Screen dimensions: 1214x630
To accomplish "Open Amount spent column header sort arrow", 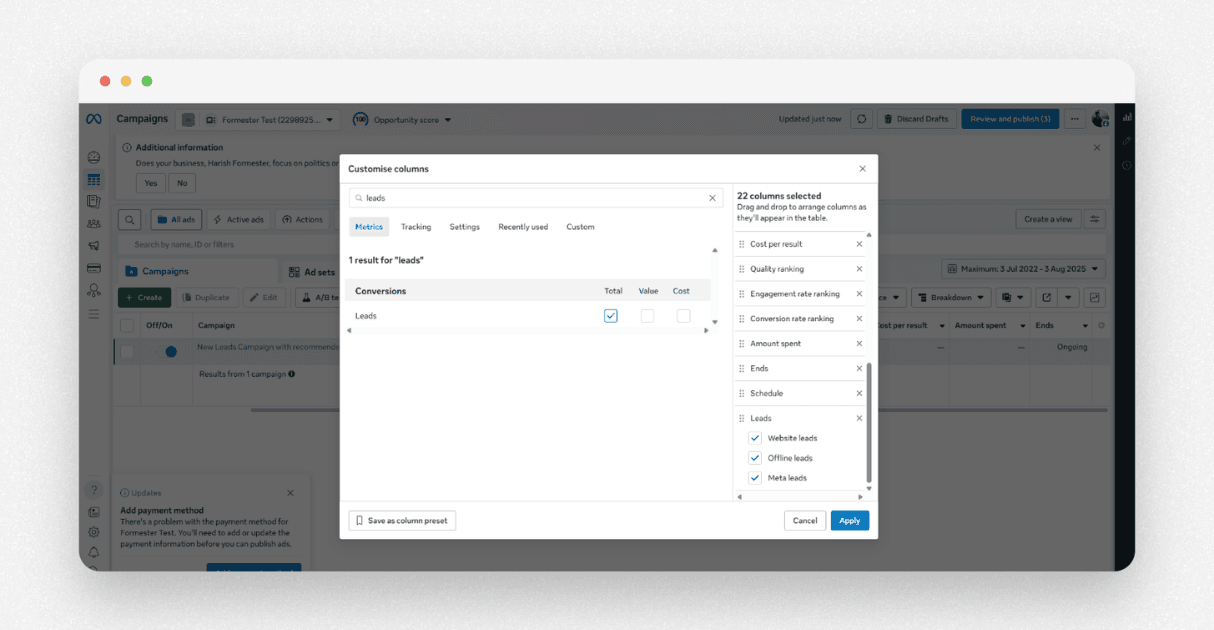I will point(1022,326).
